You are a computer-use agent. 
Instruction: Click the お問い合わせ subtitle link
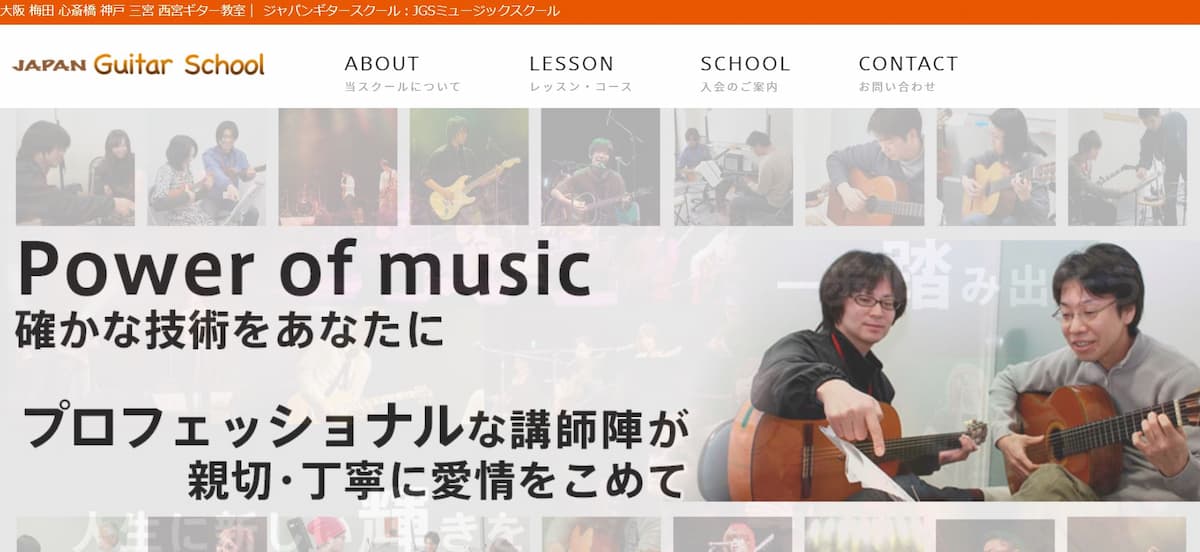[897, 87]
